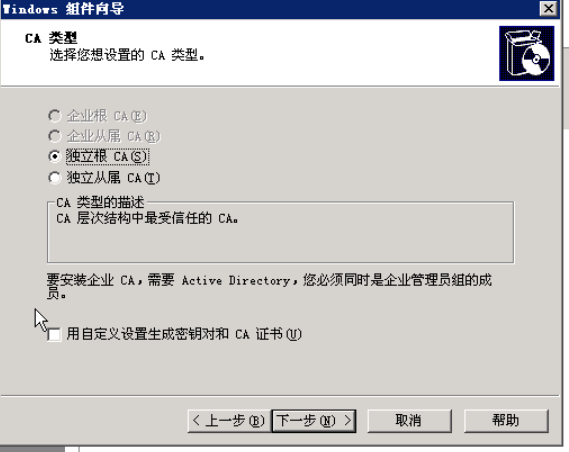Continue with the 下一步(N) button
Viewport: 569px width, 452px height.
pos(314,421)
